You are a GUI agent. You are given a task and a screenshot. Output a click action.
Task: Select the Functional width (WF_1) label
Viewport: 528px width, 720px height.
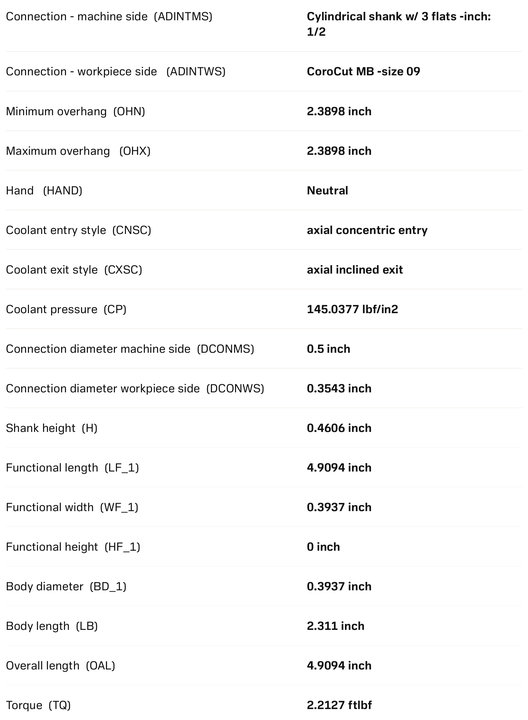pyautogui.click(x=72, y=507)
